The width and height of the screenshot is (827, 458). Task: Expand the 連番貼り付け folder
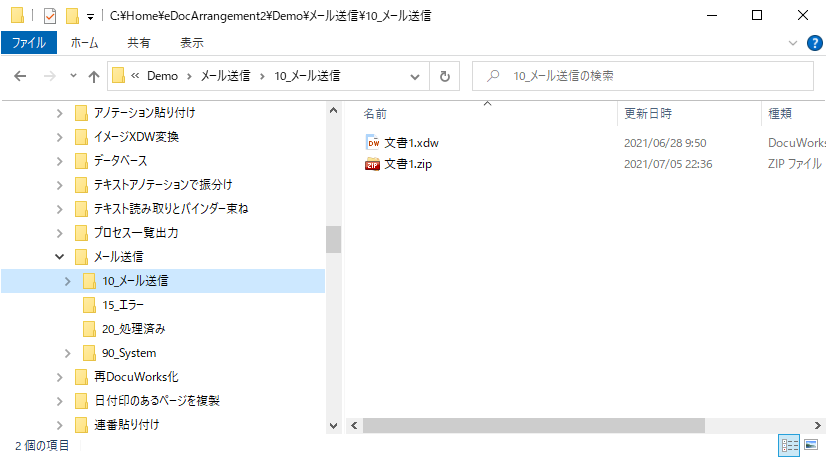60,425
